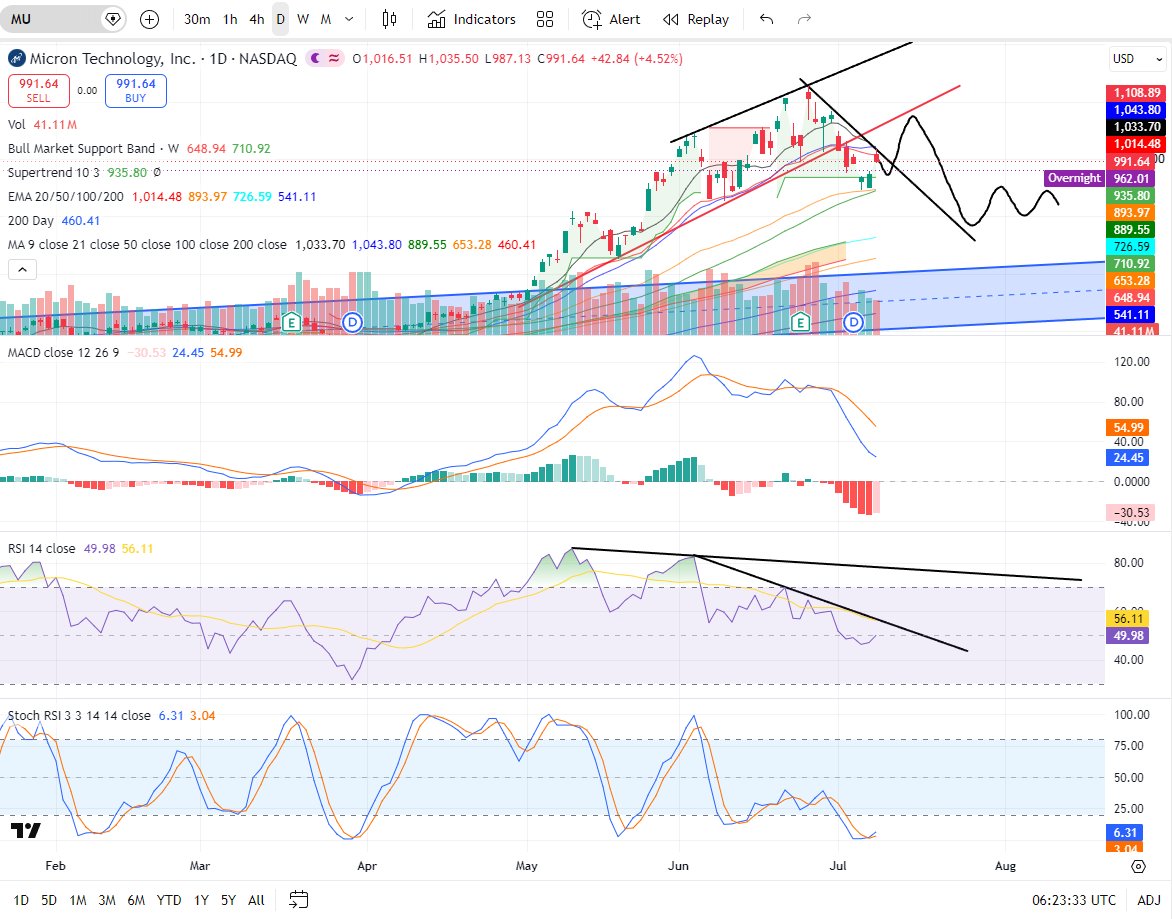Select the 5Y date range
1172x919 pixels.
[x=228, y=900]
